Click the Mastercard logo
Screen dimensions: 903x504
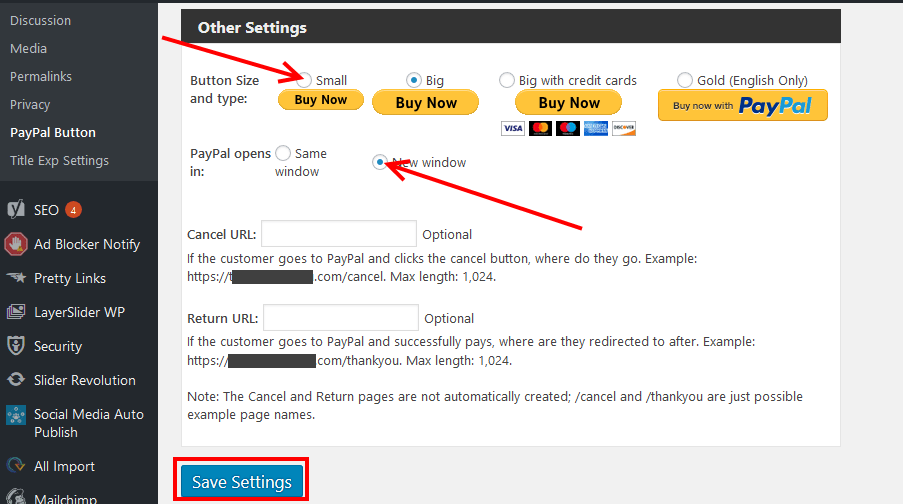[540, 128]
